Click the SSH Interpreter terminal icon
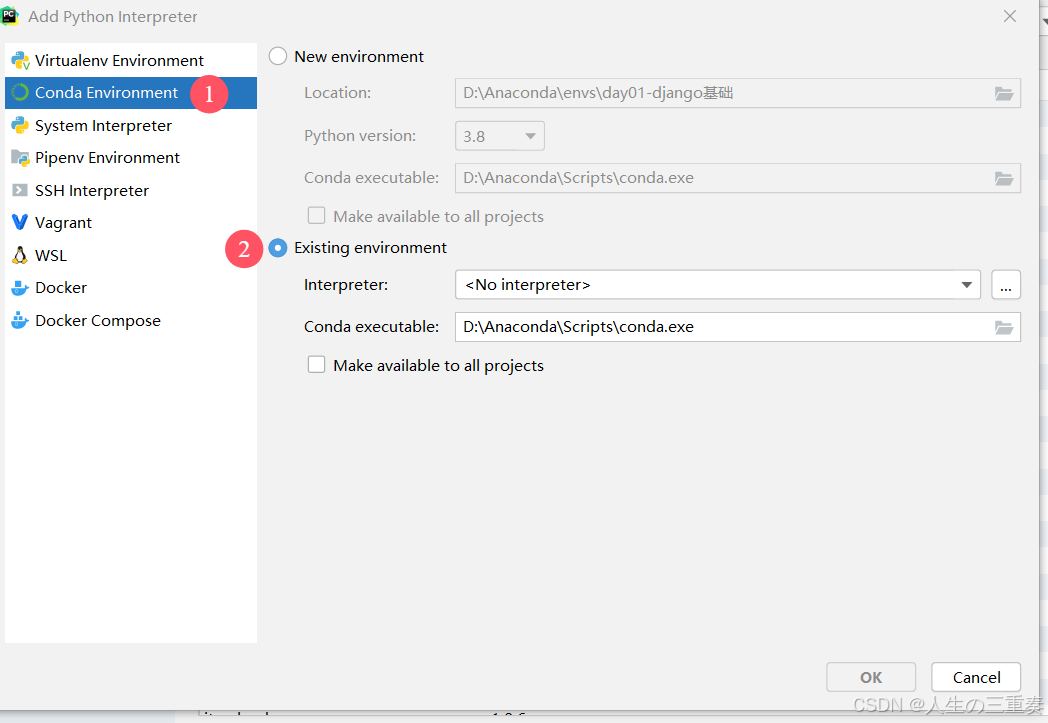 [x=20, y=190]
